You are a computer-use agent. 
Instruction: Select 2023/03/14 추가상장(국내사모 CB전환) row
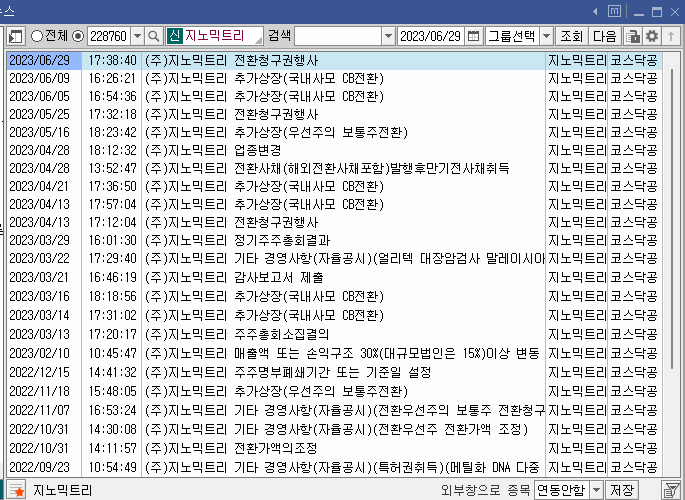click(334, 315)
